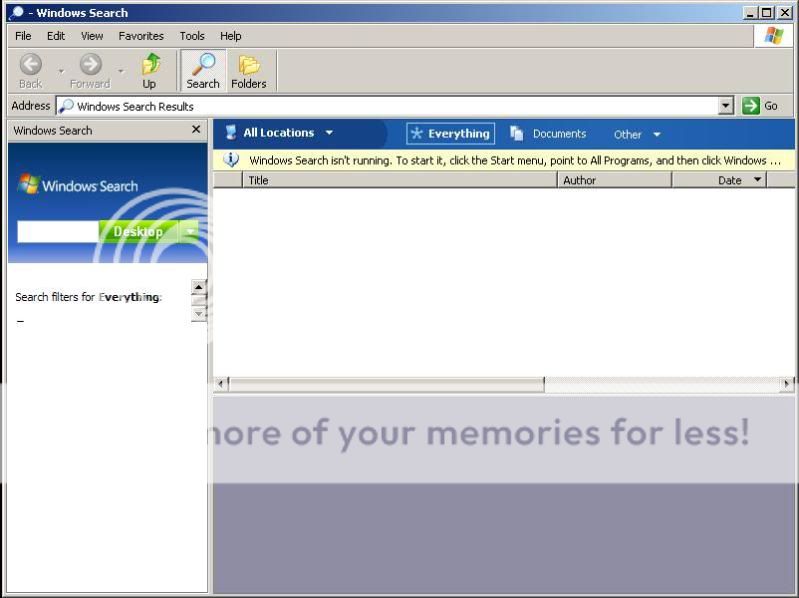Click the info icon in notification bar
The height and width of the screenshot is (598, 799).
[x=231, y=160]
